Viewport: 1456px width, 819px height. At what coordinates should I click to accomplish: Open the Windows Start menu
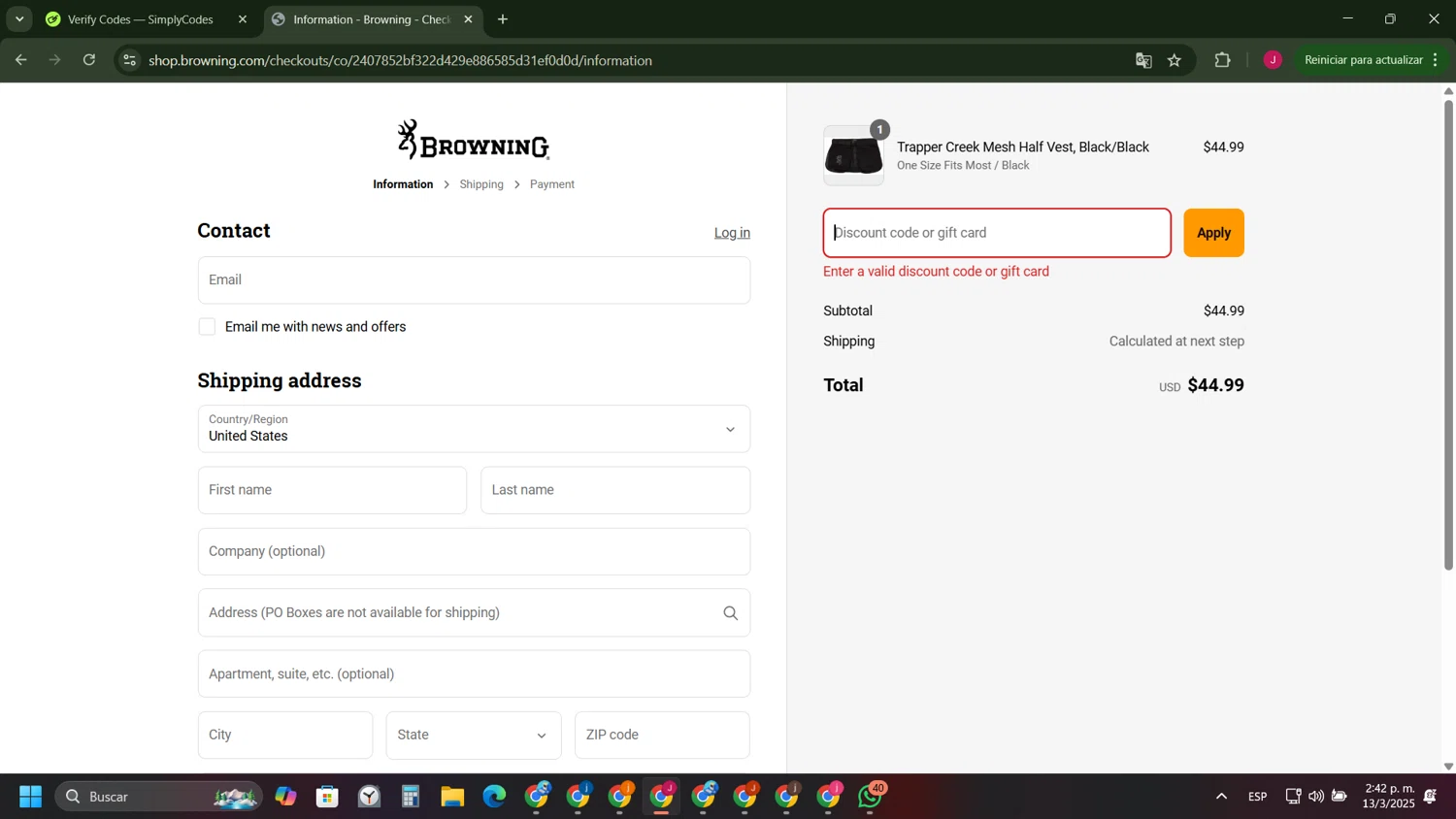pos(30,797)
